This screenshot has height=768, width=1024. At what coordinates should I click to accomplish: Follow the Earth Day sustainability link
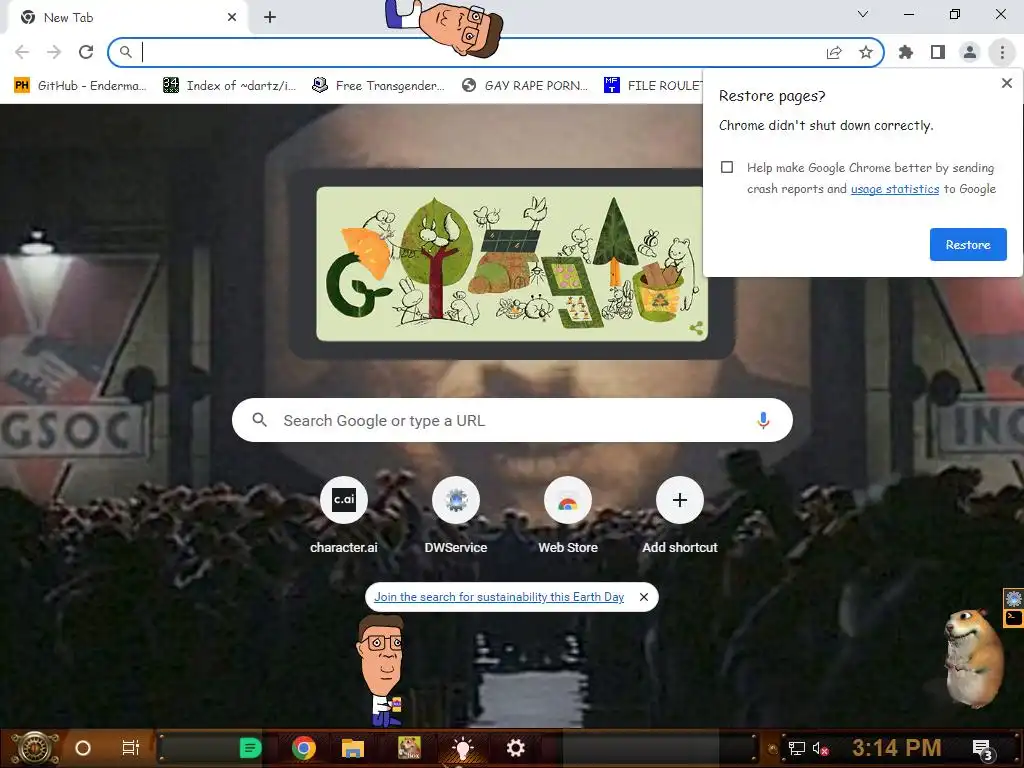click(499, 597)
